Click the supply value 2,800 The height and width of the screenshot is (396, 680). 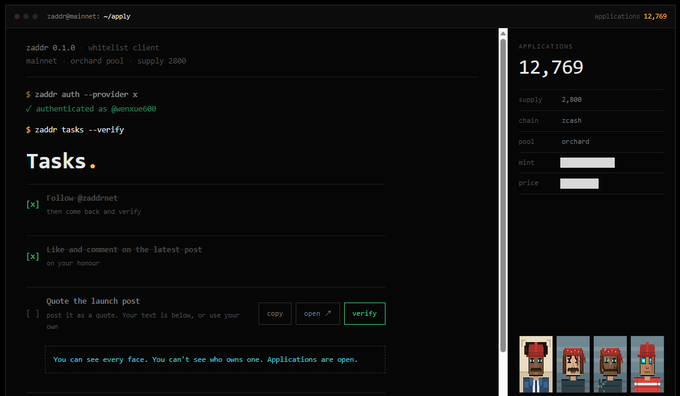[572, 100]
